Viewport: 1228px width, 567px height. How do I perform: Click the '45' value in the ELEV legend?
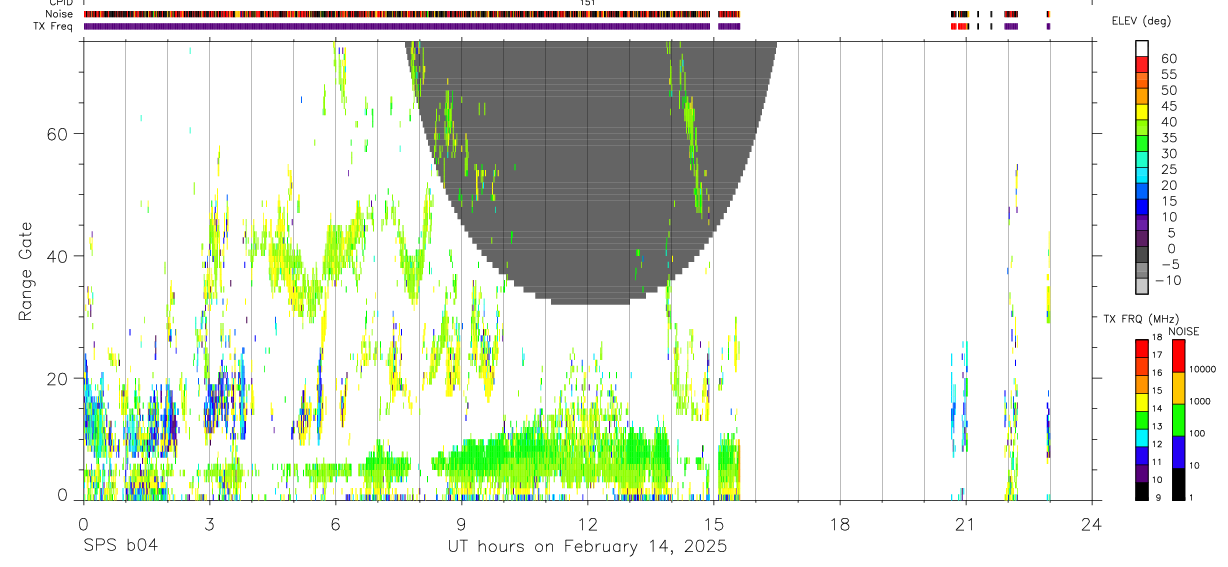(1168, 106)
